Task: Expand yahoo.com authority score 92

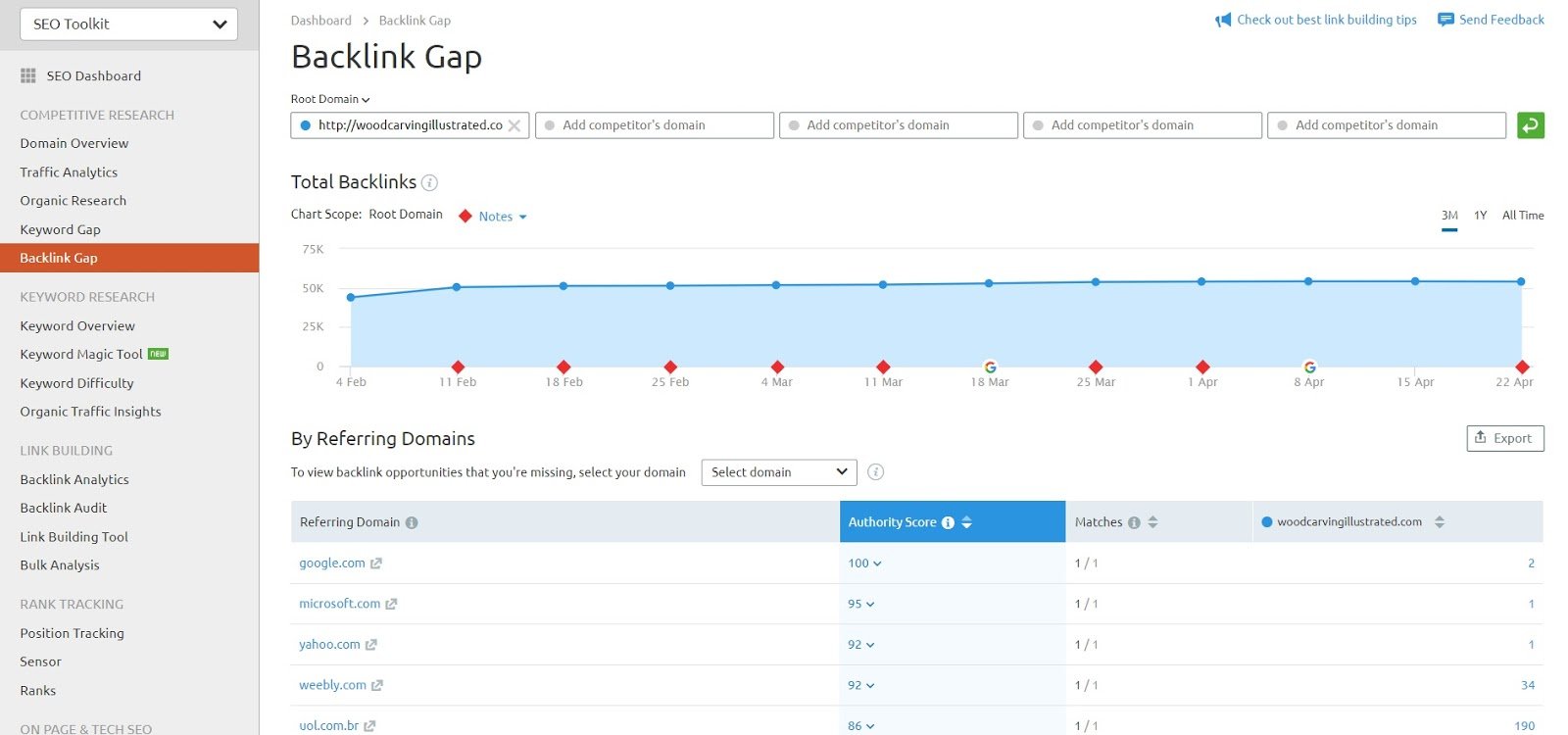Action: click(x=861, y=645)
